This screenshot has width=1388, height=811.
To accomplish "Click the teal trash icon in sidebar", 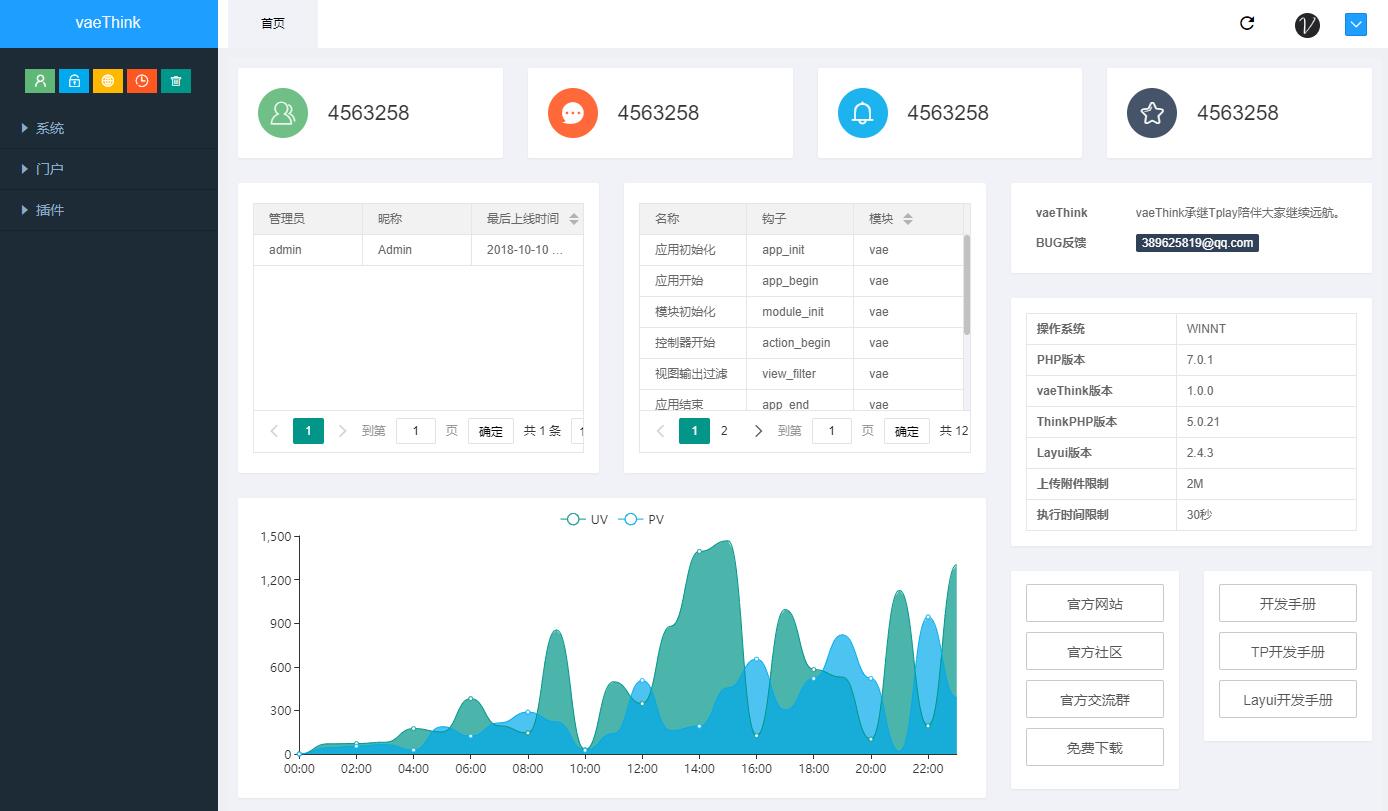I will tap(176, 81).
